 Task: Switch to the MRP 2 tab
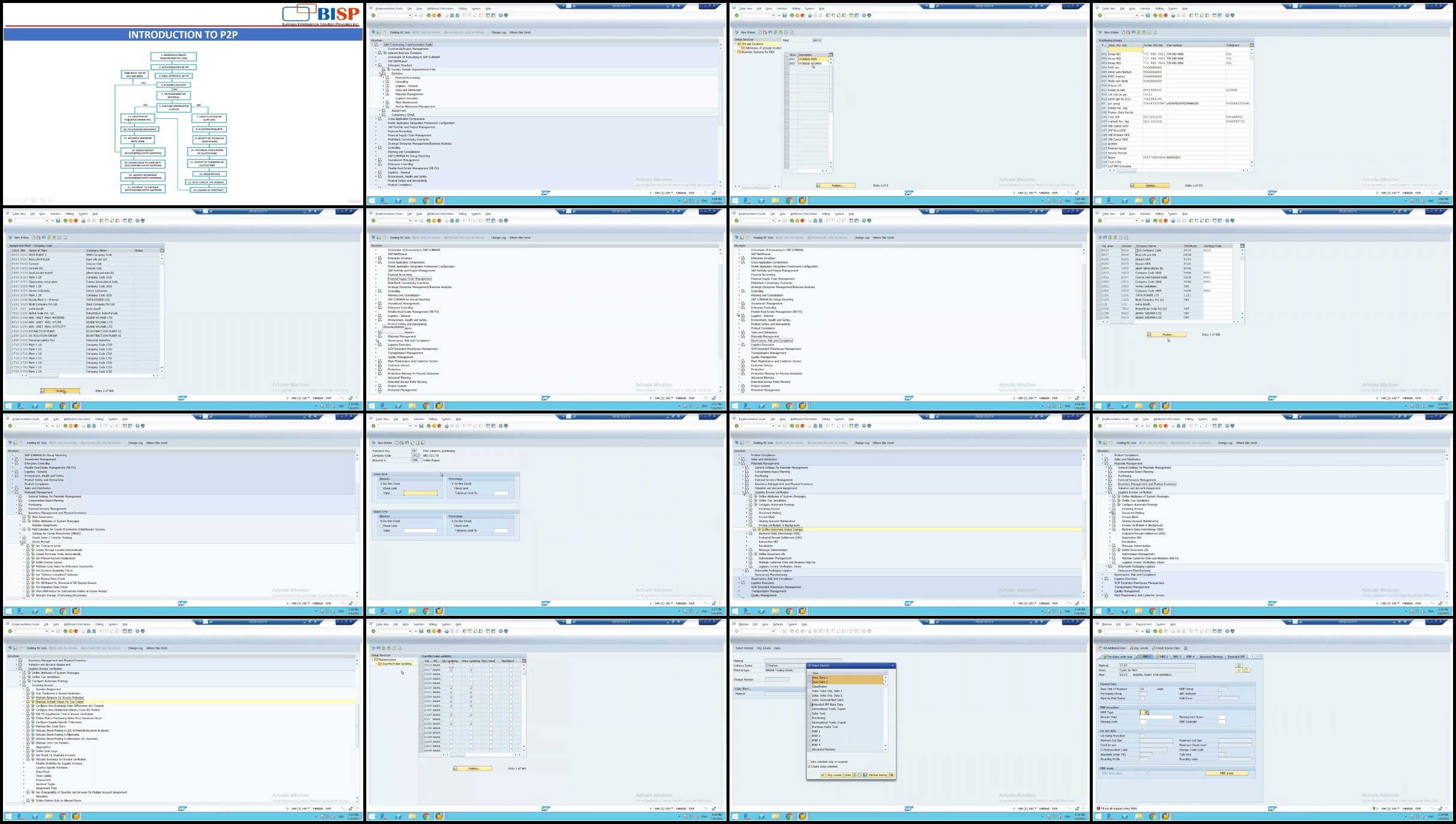(x=1163, y=657)
